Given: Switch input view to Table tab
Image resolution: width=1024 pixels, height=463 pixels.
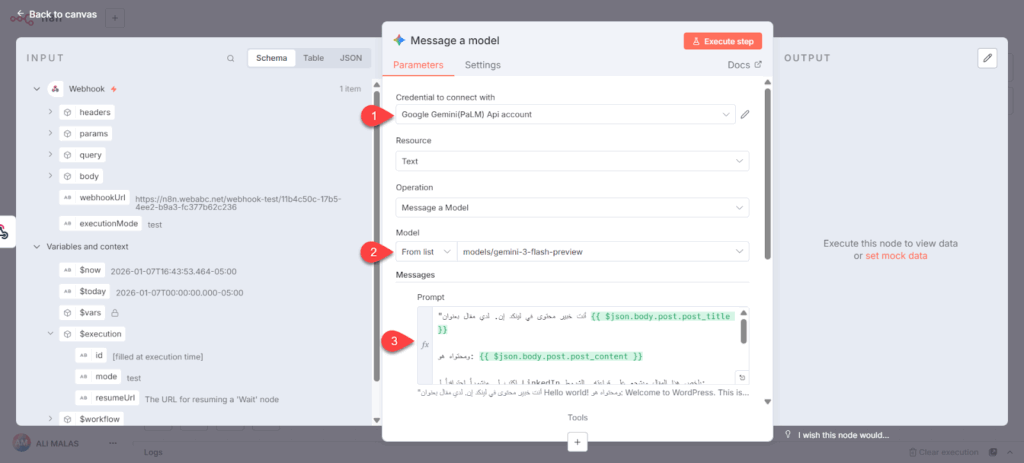Looking at the screenshot, I should 313,58.
